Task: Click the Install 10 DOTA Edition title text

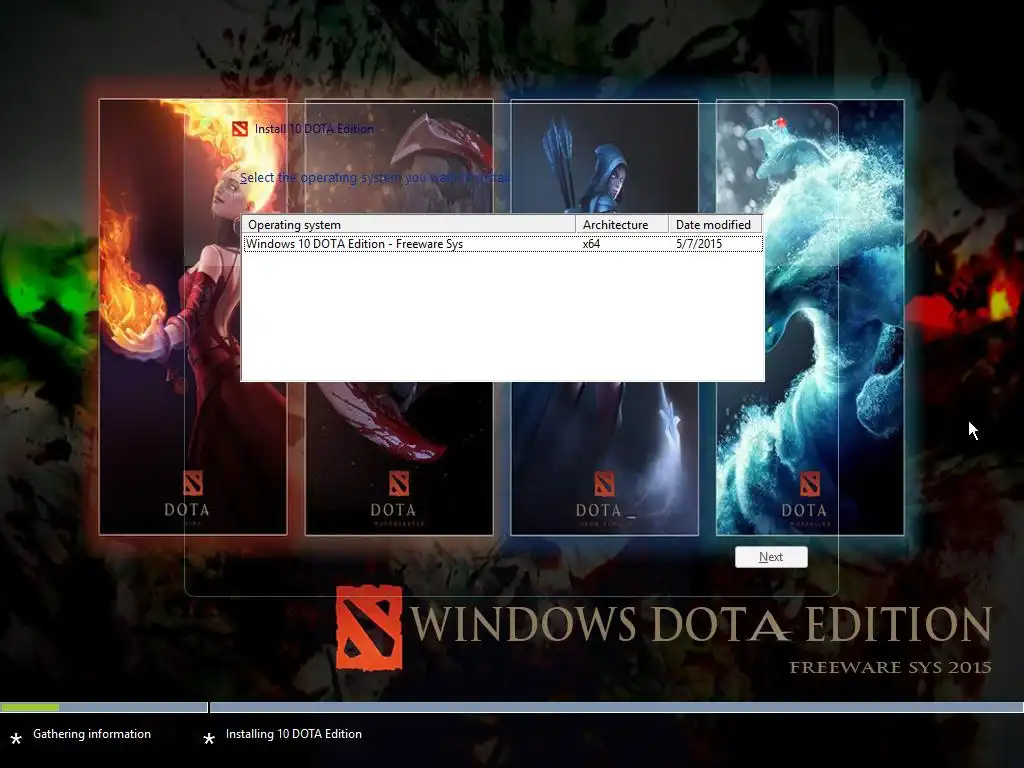Action: (314, 129)
